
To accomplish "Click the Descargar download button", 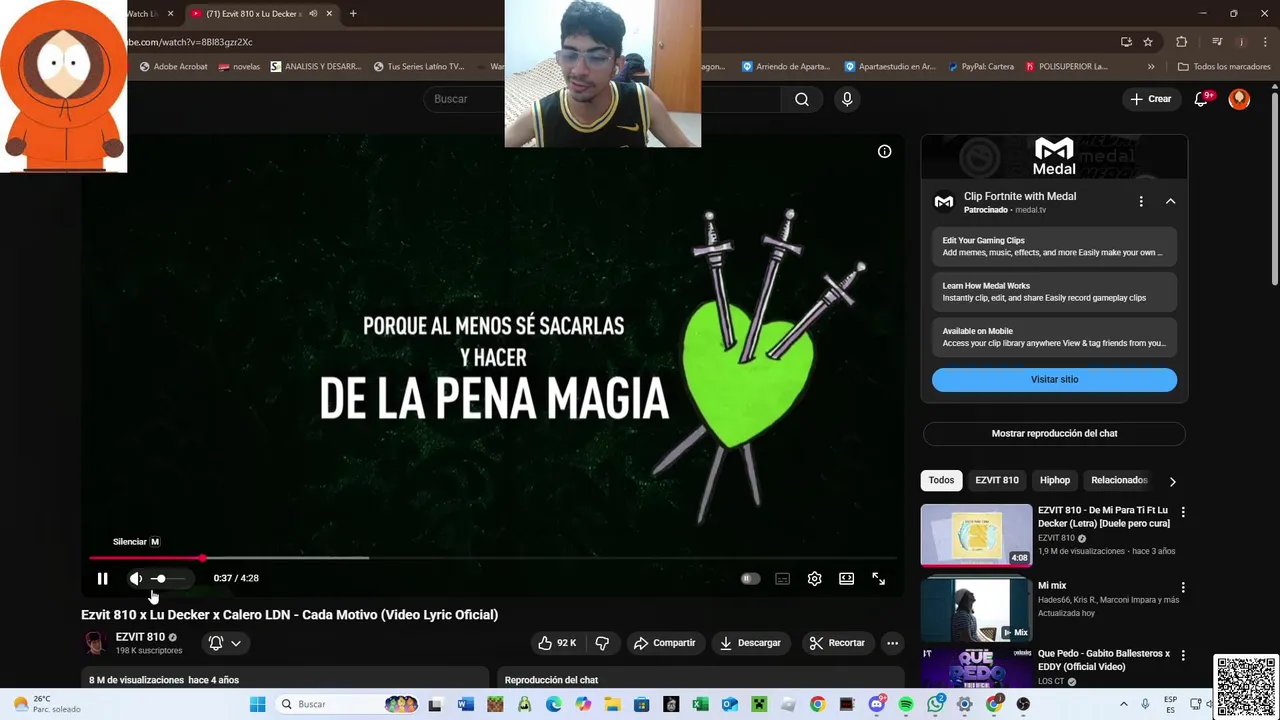I will (x=750, y=643).
